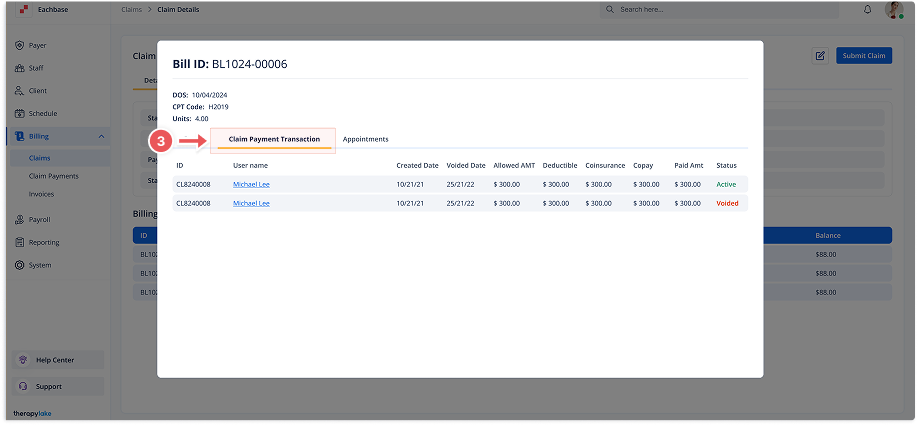Open the System gear icon
The width and height of the screenshot is (918, 426).
pyautogui.click(x=19, y=265)
